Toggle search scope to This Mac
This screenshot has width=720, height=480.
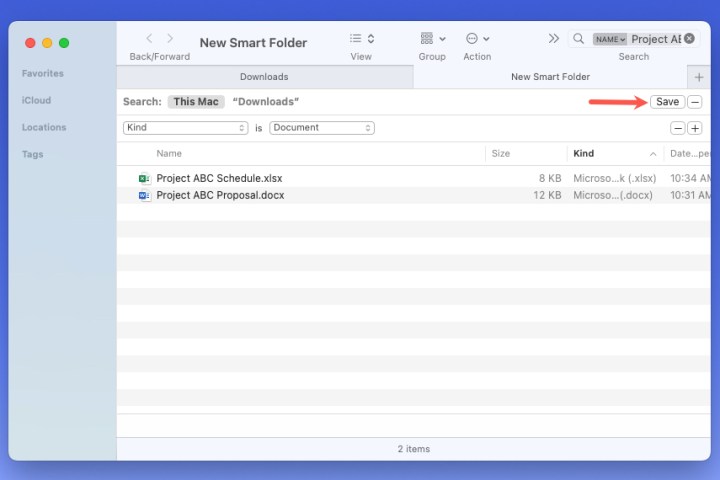coord(196,102)
